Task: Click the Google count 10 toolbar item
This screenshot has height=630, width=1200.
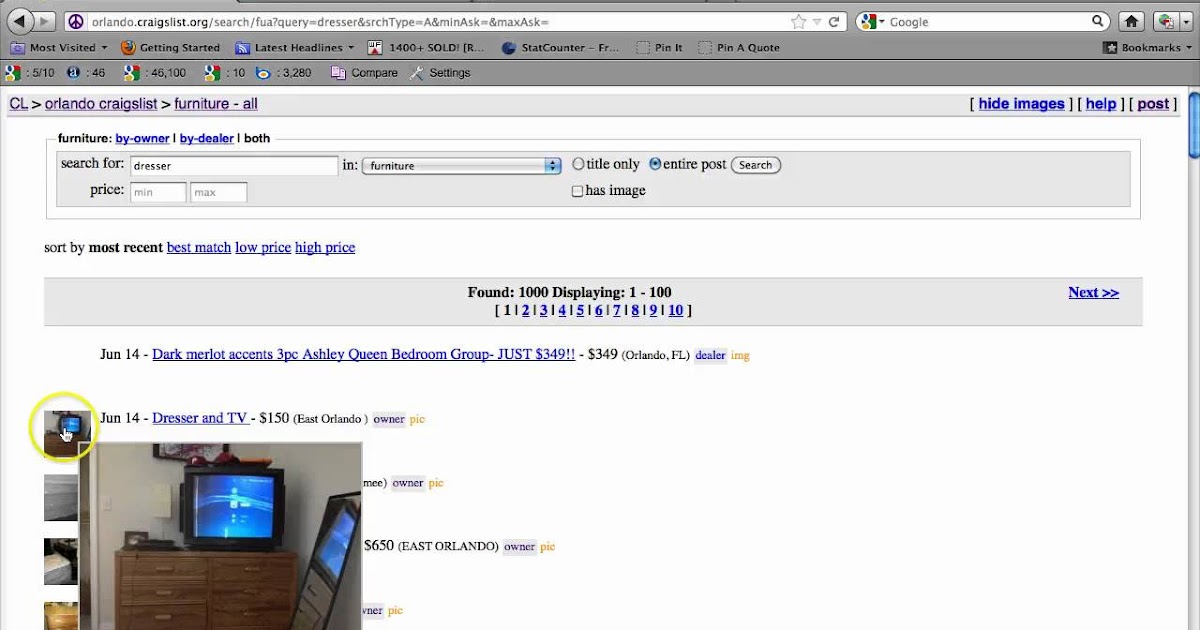Action: (x=225, y=73)
